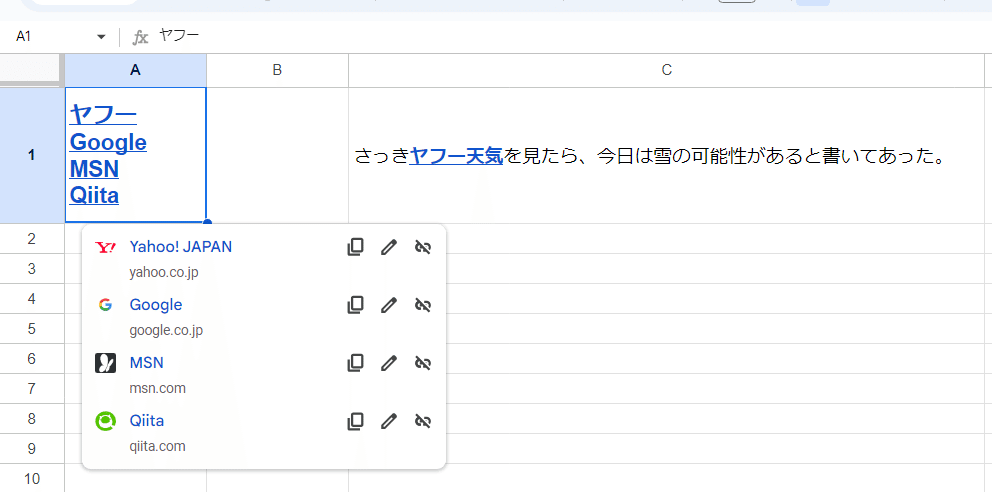
Task: Click the select-all corner box
Action: pyautogui.click(x=30, y=68)
